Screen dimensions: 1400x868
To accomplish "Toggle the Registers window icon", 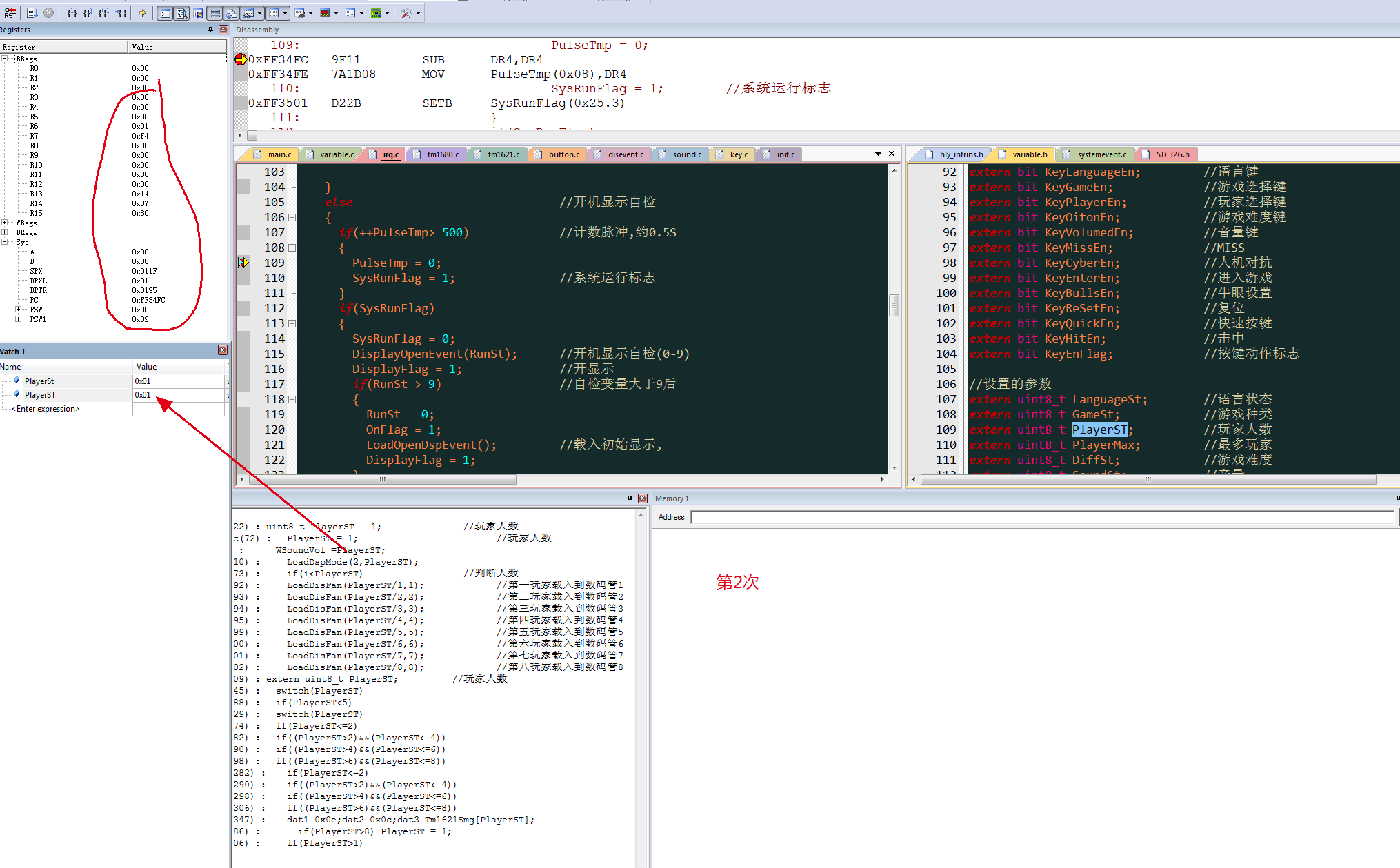I will coord(215,13).
